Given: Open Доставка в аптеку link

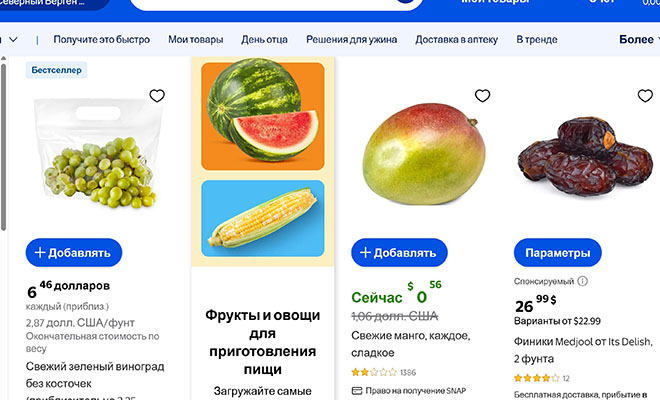Looking at the screenshot, I should click(x=457, y=40).
